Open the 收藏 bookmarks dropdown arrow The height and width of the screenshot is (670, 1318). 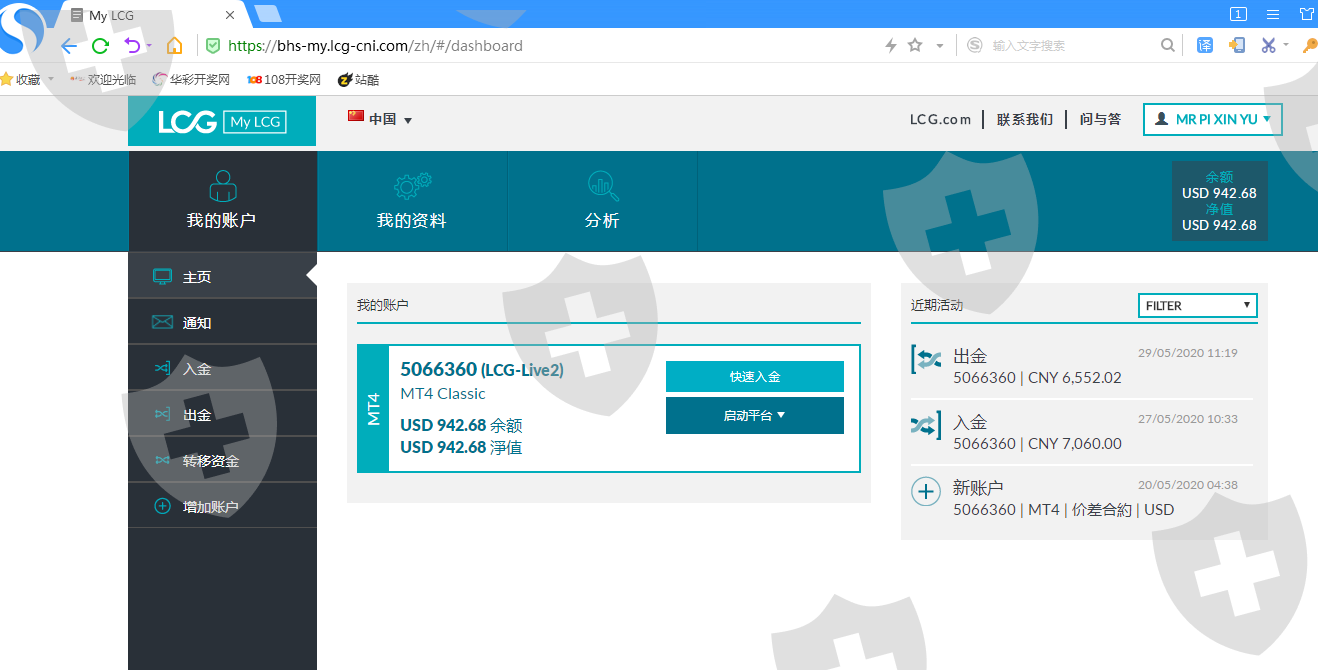tap(51, 79)
